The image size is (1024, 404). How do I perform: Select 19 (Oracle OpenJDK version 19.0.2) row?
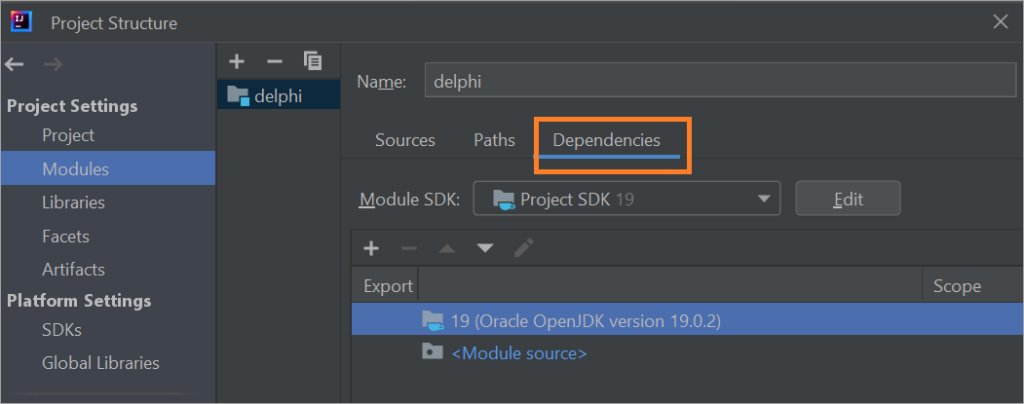click(x=688, y=320)
